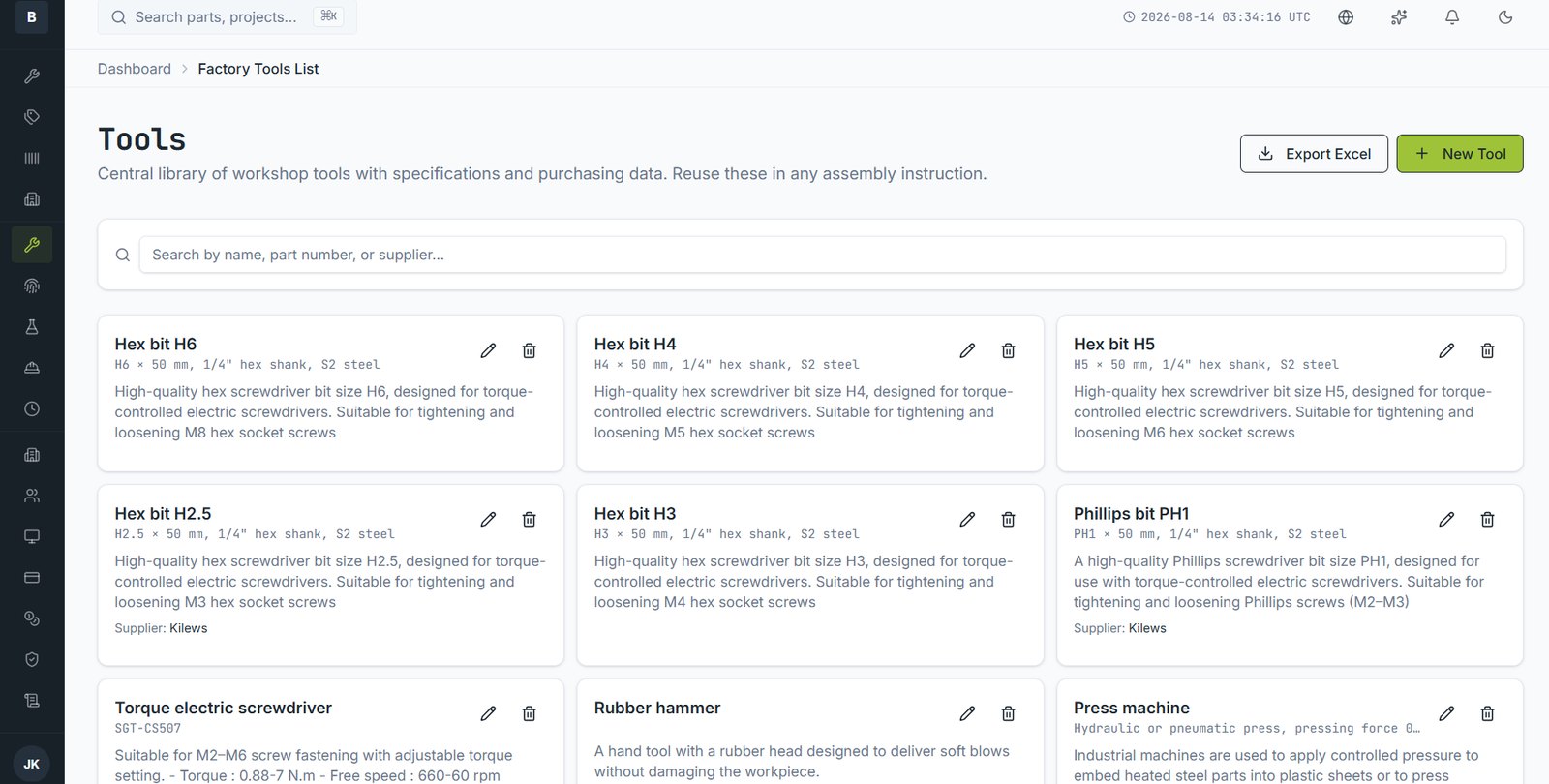Click the Press machine card title
Viewport: 1549px width, 784px height.
pos(1132,709)
